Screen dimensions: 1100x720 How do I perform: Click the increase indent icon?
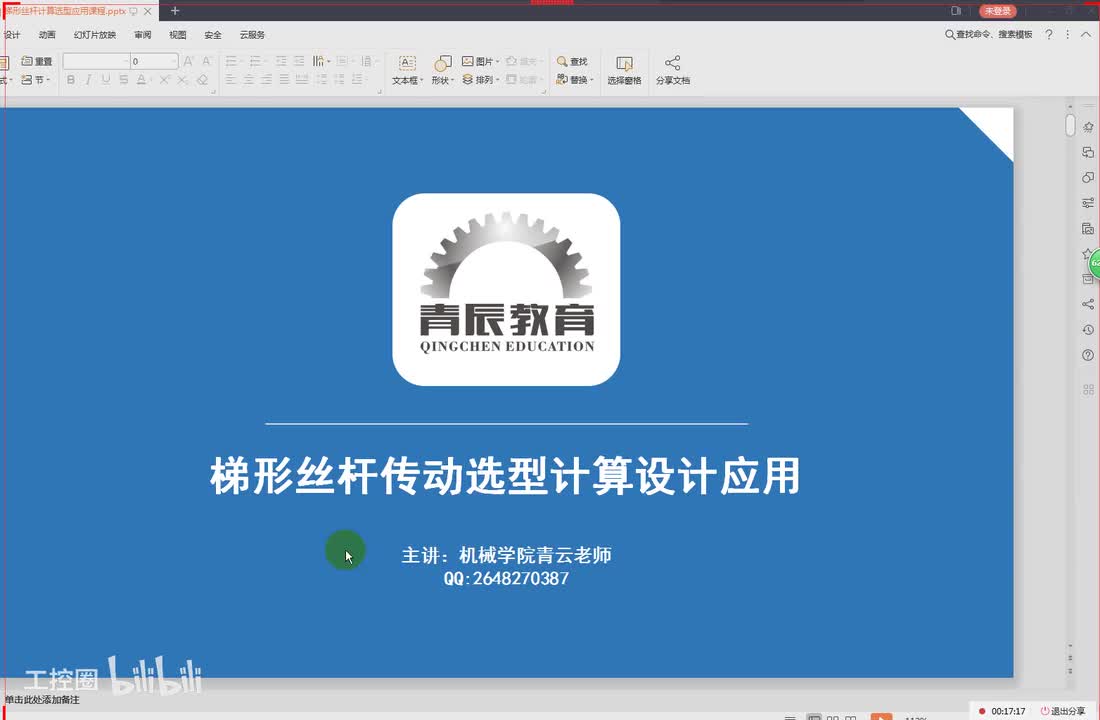(x=299, y=61)
